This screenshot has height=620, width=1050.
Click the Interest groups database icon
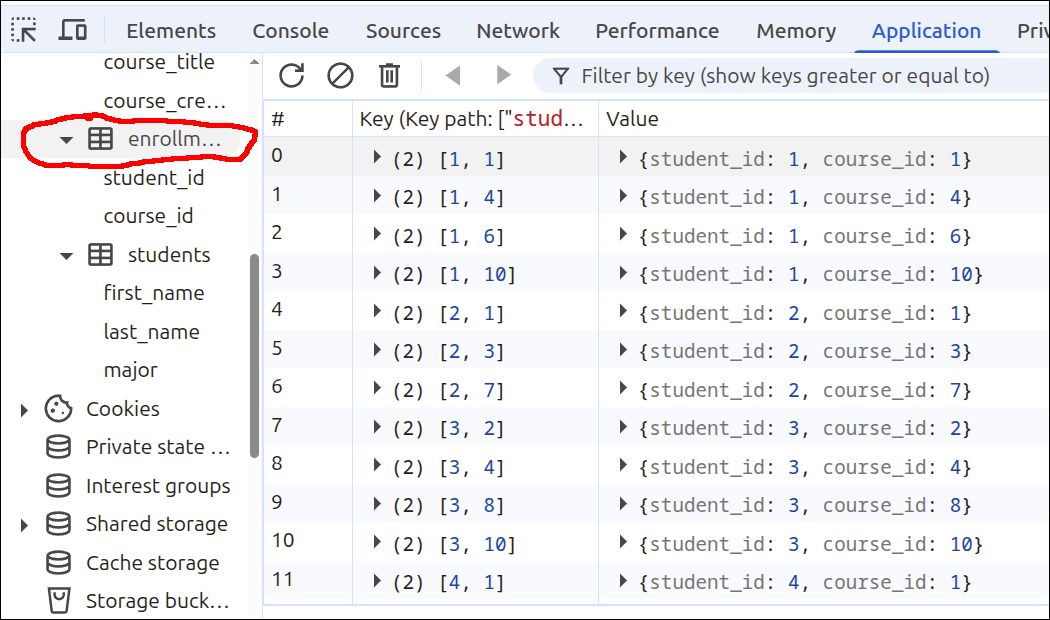tap(57, 485)
